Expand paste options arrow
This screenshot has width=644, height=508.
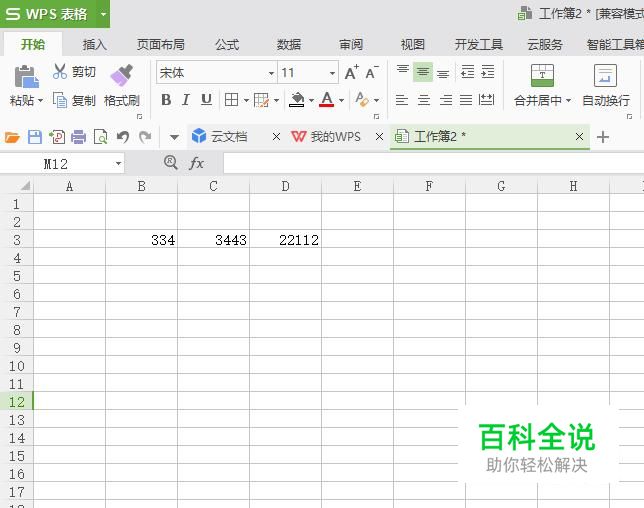point(40,101)
